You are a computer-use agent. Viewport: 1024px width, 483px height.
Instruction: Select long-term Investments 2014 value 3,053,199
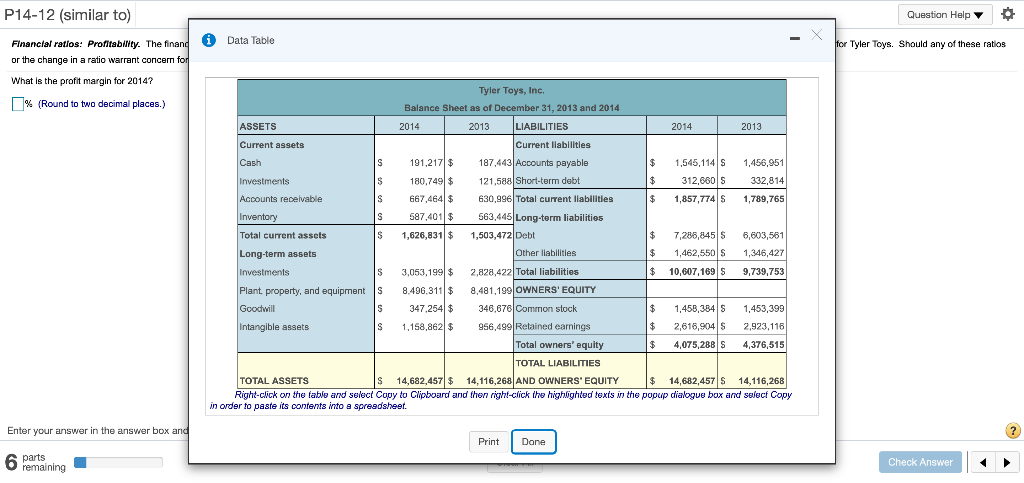tap(421, 272)
